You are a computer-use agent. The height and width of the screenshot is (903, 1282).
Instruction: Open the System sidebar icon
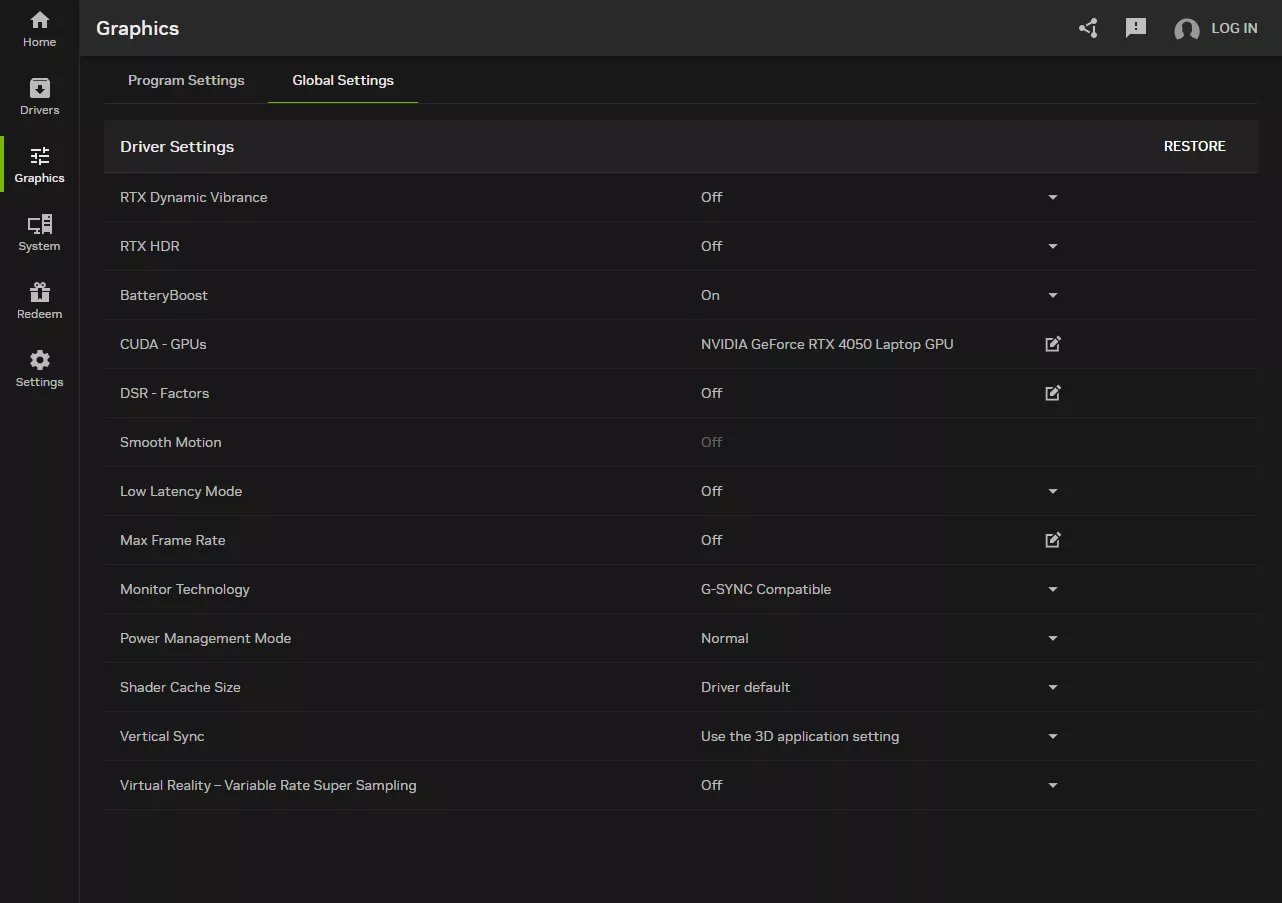coord(39,233)
